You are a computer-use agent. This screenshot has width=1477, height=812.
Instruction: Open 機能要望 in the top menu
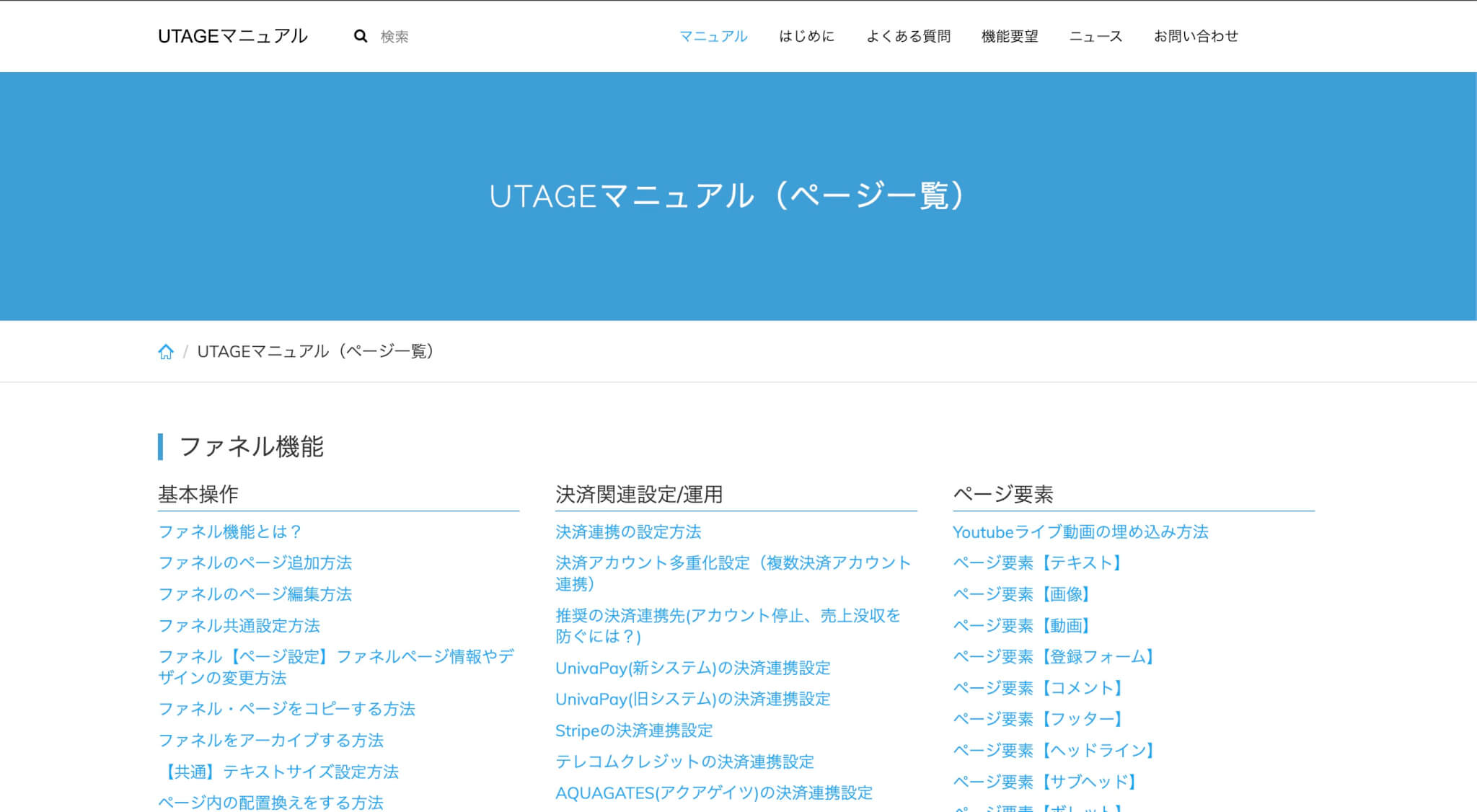click(1010, 36)
